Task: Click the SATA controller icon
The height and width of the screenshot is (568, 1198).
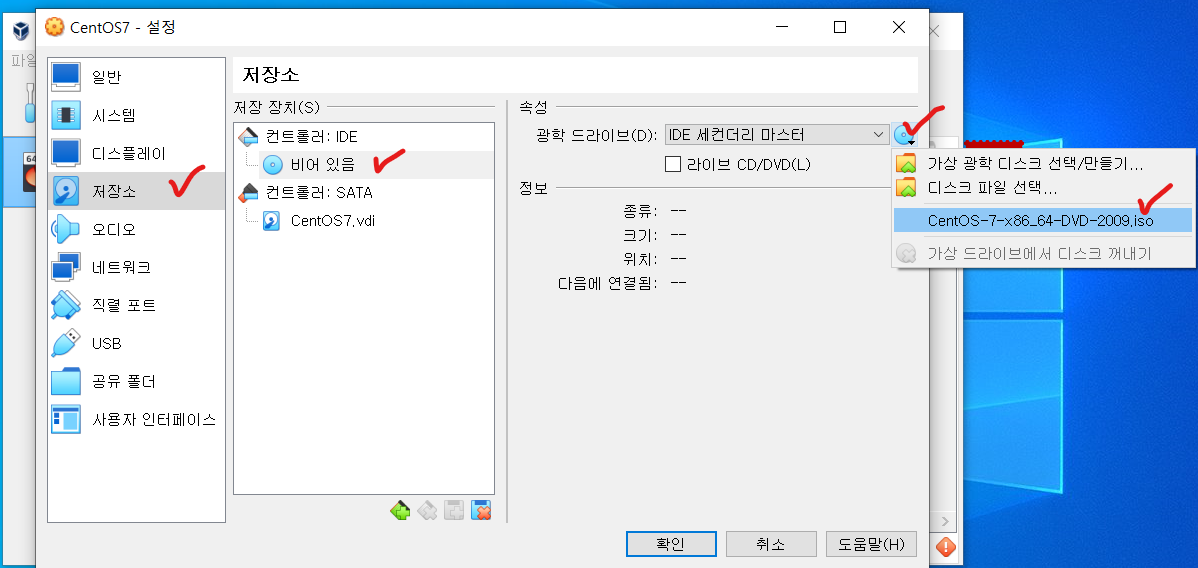Action: coord(249,192)
